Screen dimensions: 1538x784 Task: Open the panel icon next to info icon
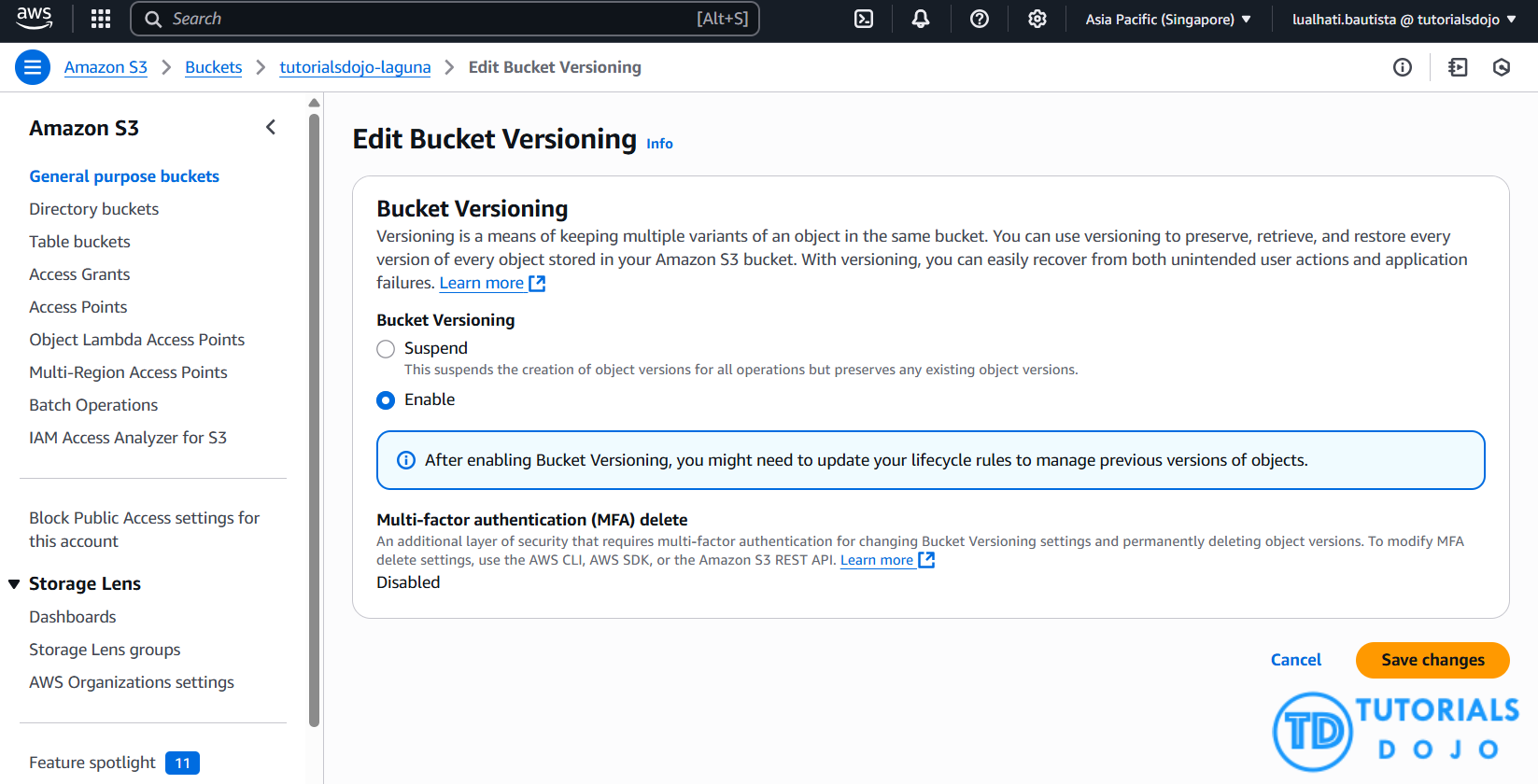1458,67
